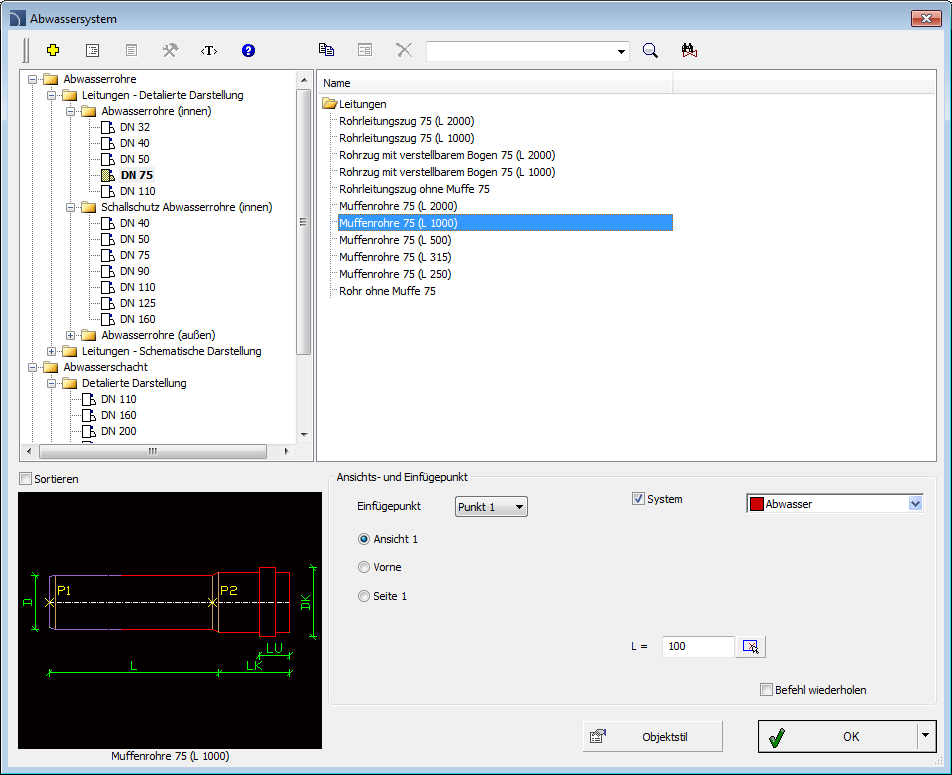Click the binoculars find icon
Viewport: 952px width, 775px height.
point(688,51)
